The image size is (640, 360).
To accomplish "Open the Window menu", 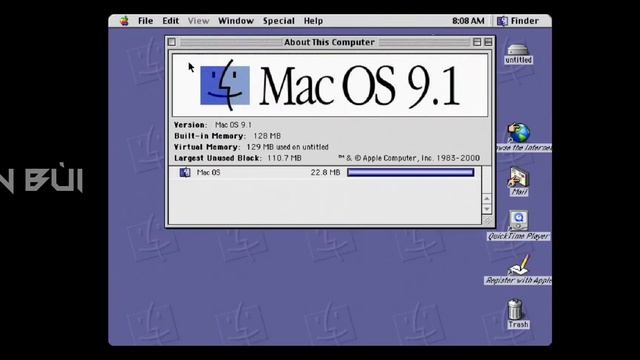I will click(236, 21).
